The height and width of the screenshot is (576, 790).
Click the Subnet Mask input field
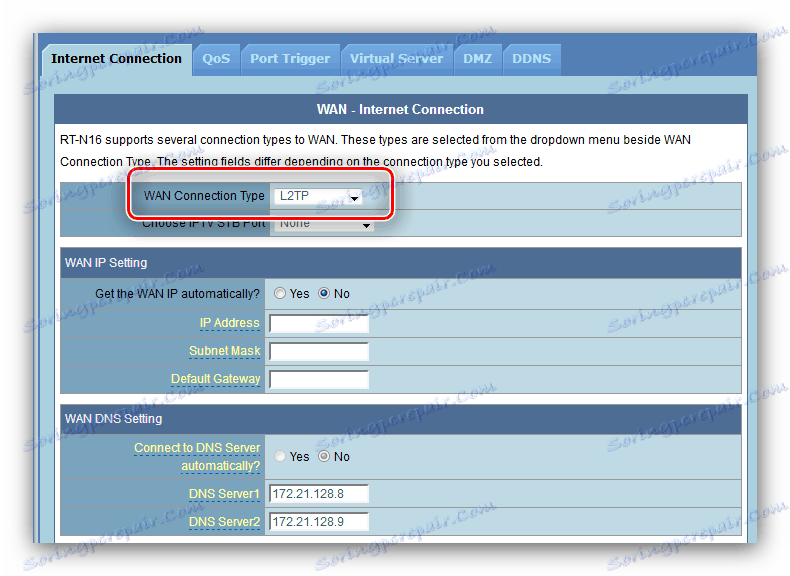(319, 351)
